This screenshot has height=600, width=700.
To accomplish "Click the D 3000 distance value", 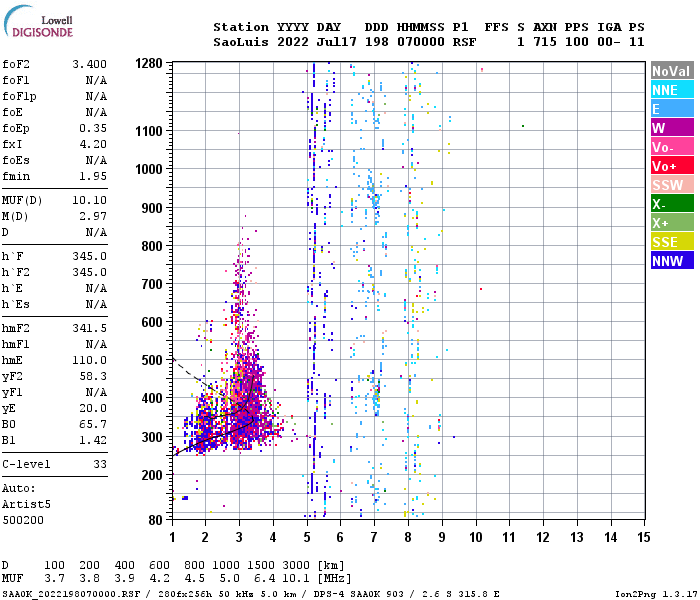I will (x=296, y=566).
